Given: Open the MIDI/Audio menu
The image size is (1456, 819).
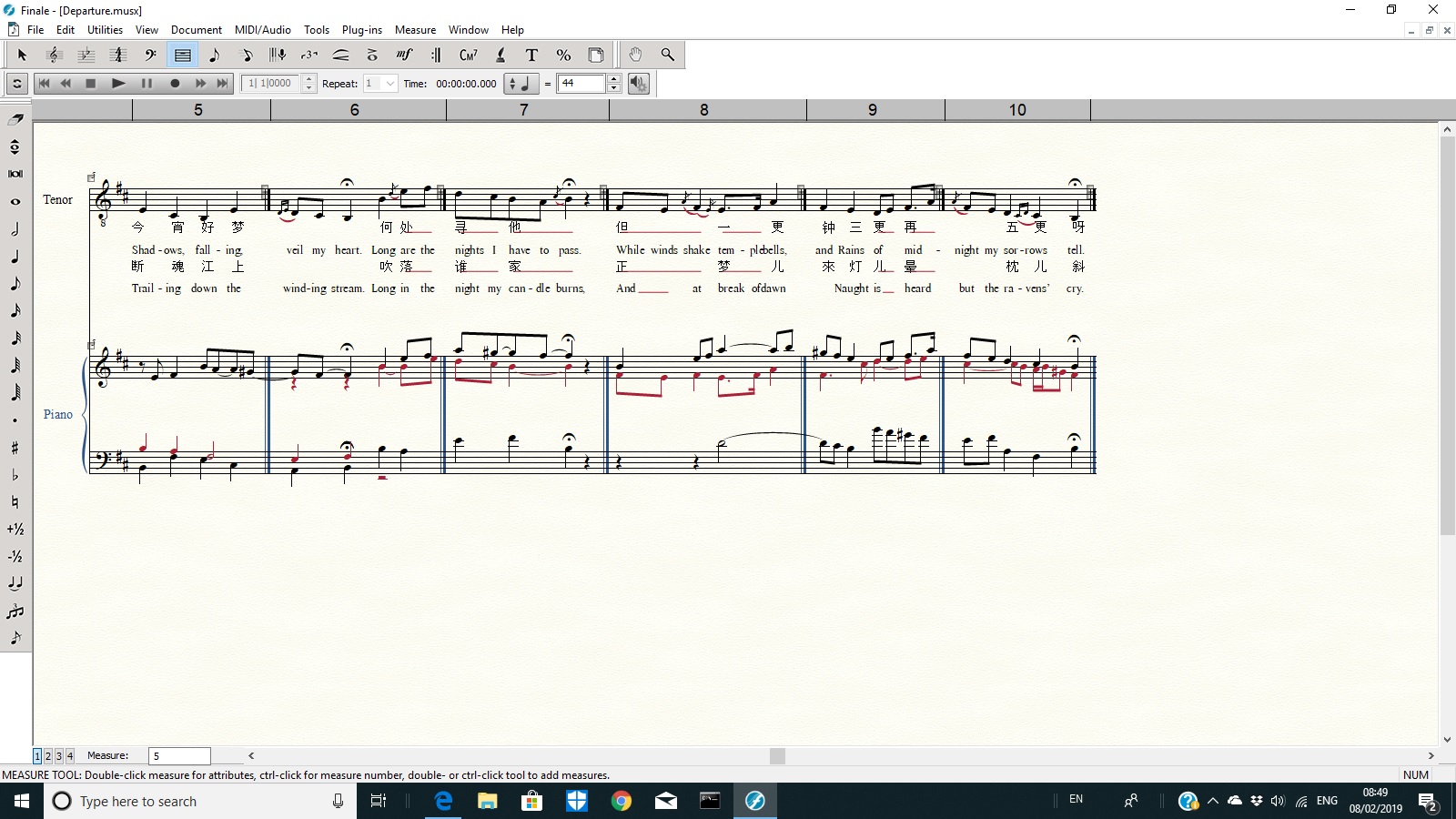Looking at the screenshot, I should 262,30.
